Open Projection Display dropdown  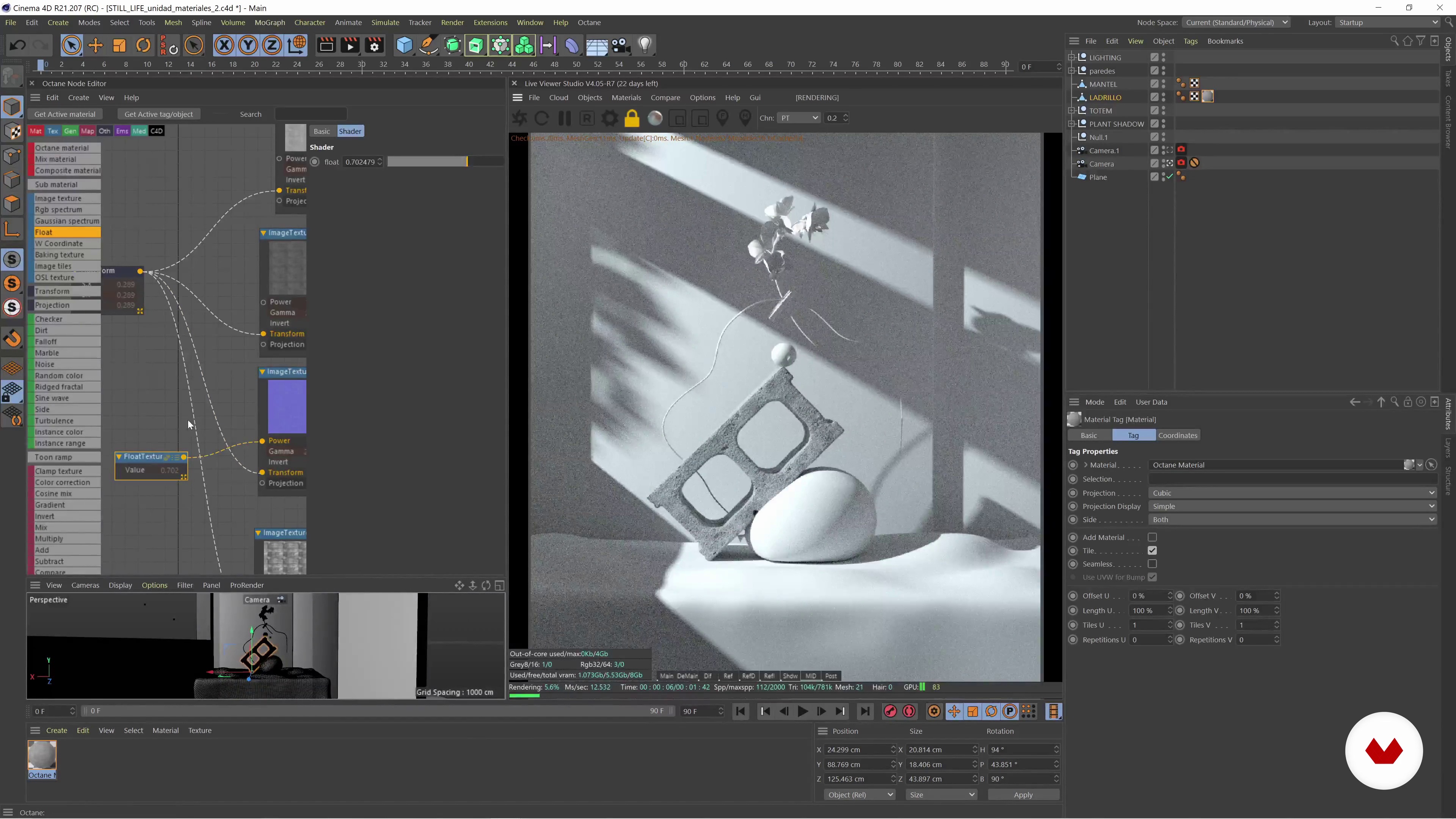click(1292, 507)
